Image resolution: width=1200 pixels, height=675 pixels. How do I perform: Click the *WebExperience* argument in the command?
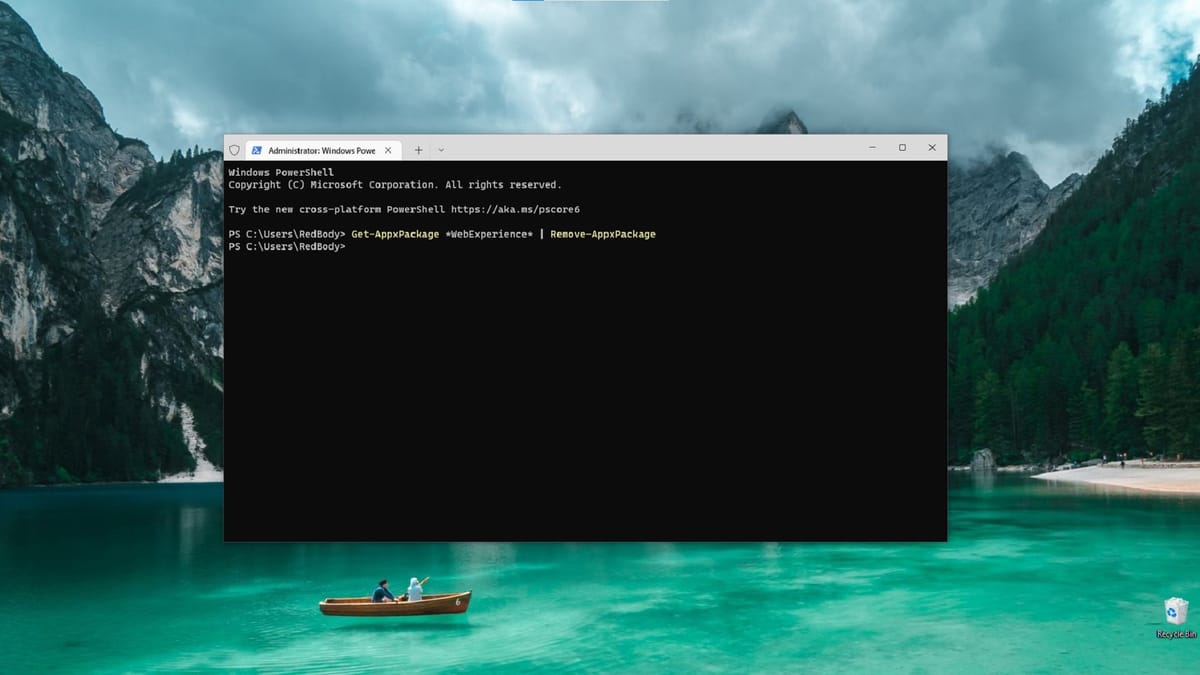tap(489, 234)
